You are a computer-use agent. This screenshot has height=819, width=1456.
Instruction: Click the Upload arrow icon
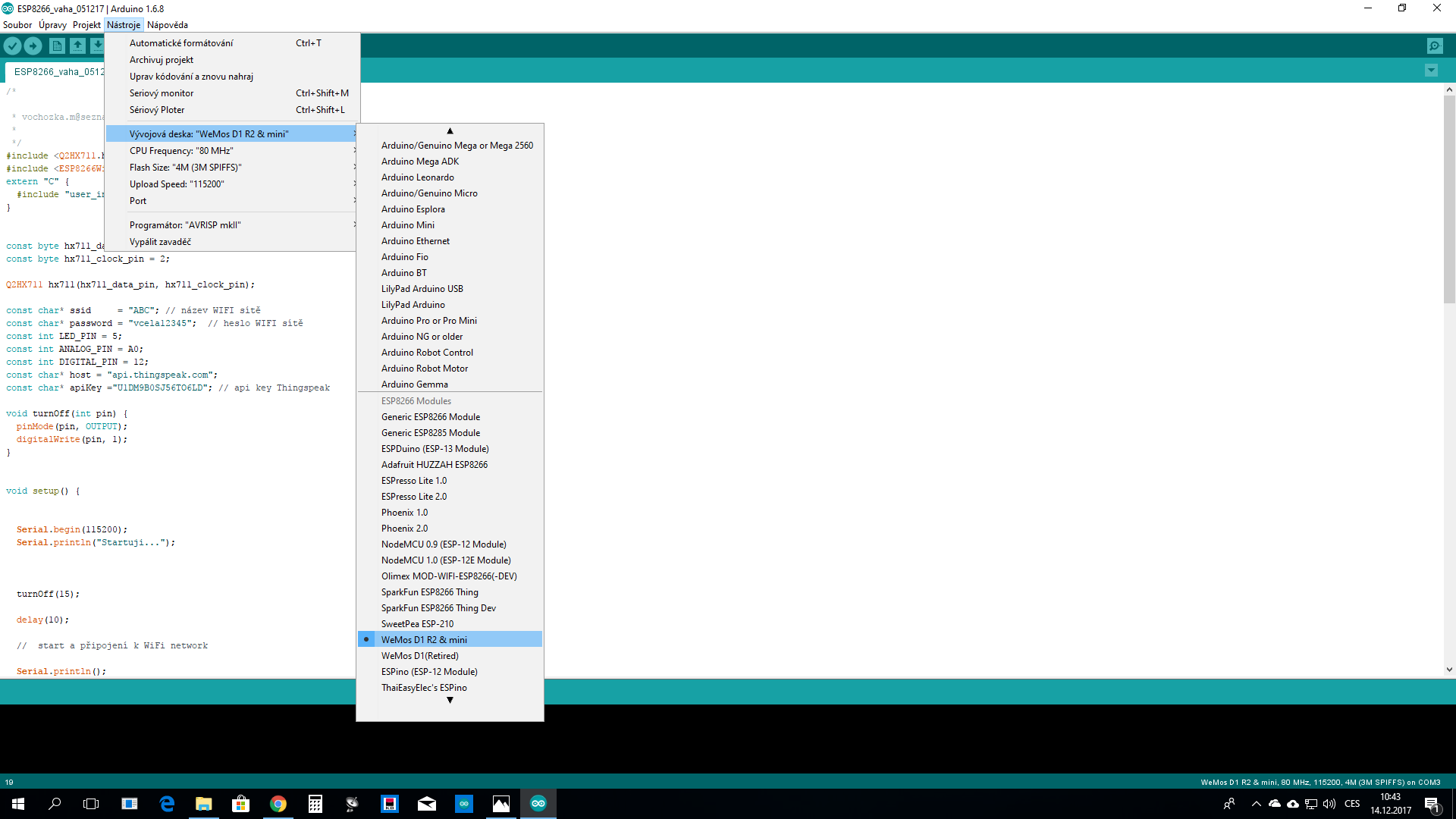[33, 46]
